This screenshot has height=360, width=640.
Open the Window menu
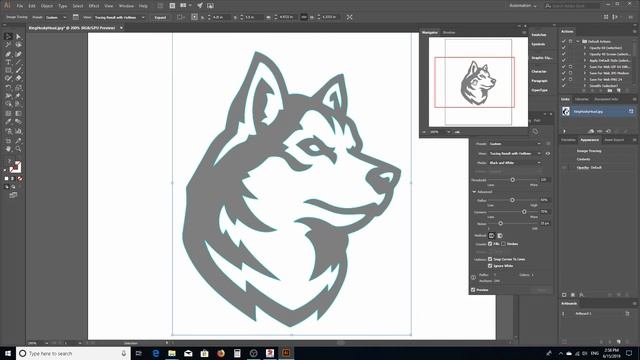pyautogui.click(x=126, y=6)
